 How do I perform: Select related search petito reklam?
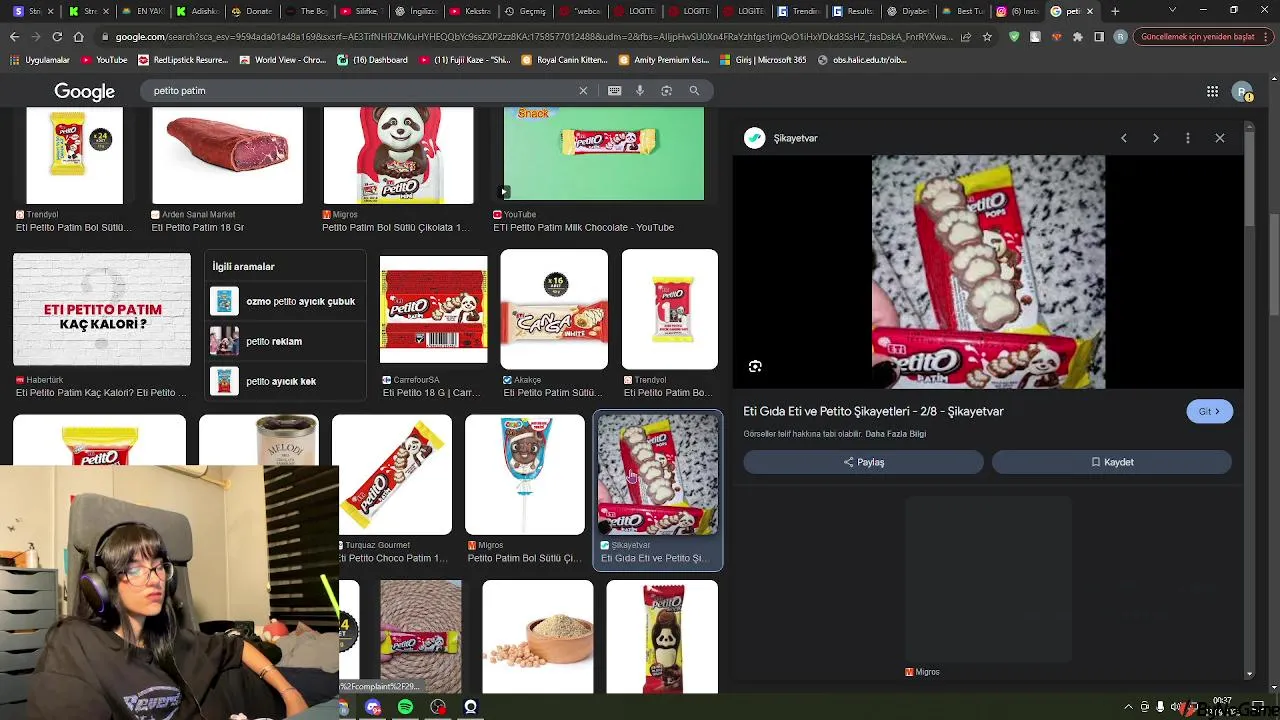pyautogui.click(x=285, y=341)
